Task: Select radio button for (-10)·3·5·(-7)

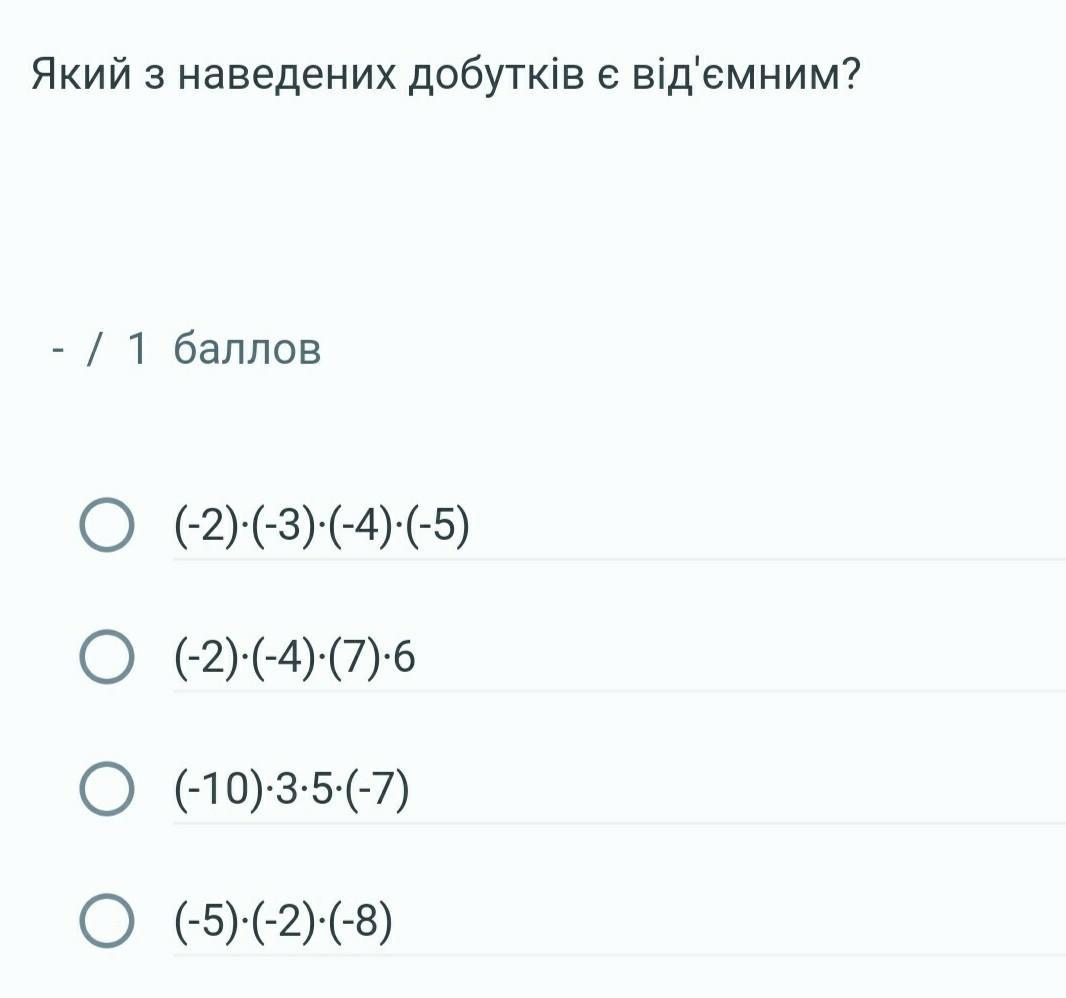Action: tap(105, 790)
